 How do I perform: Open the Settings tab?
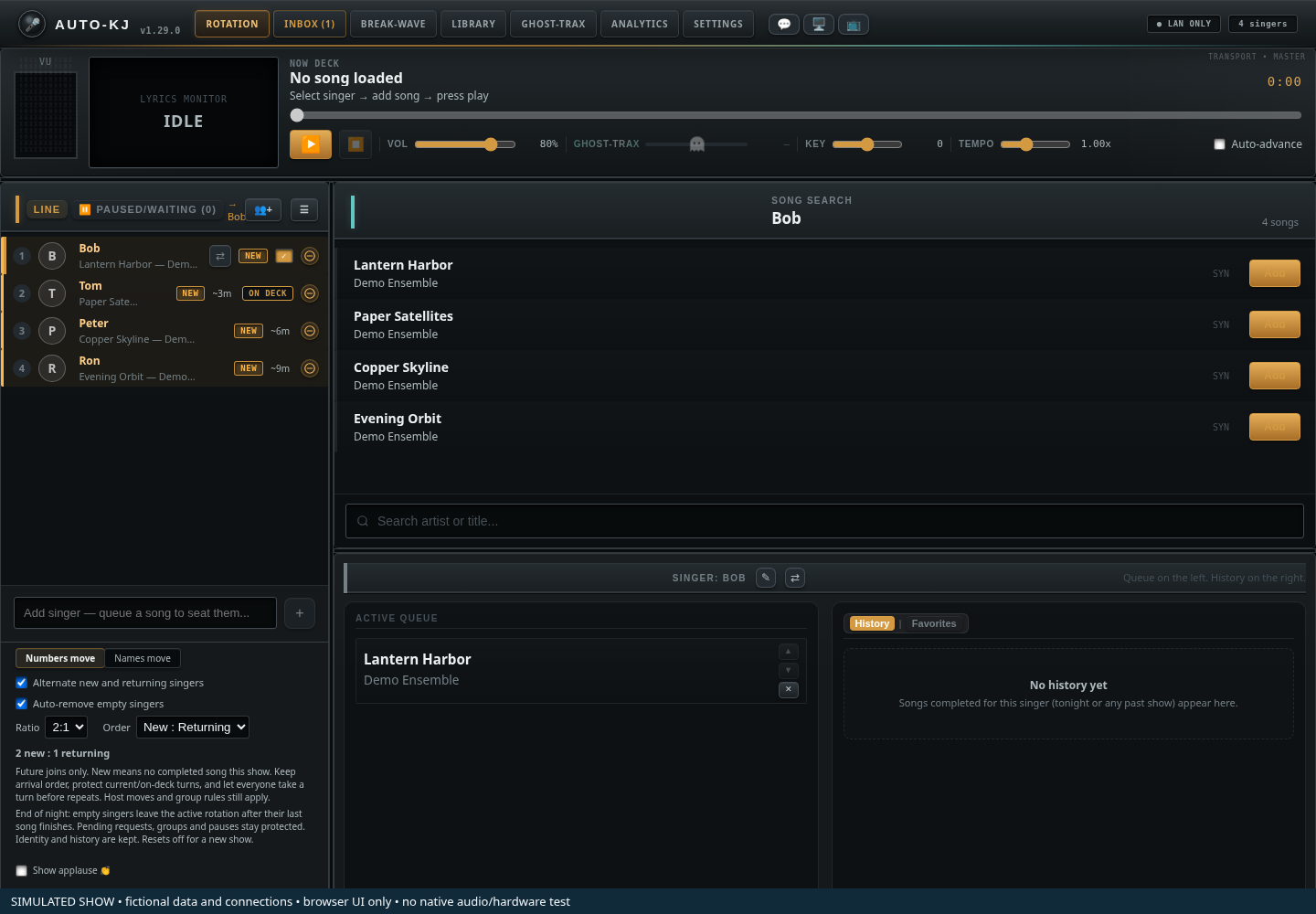[718, 24]
